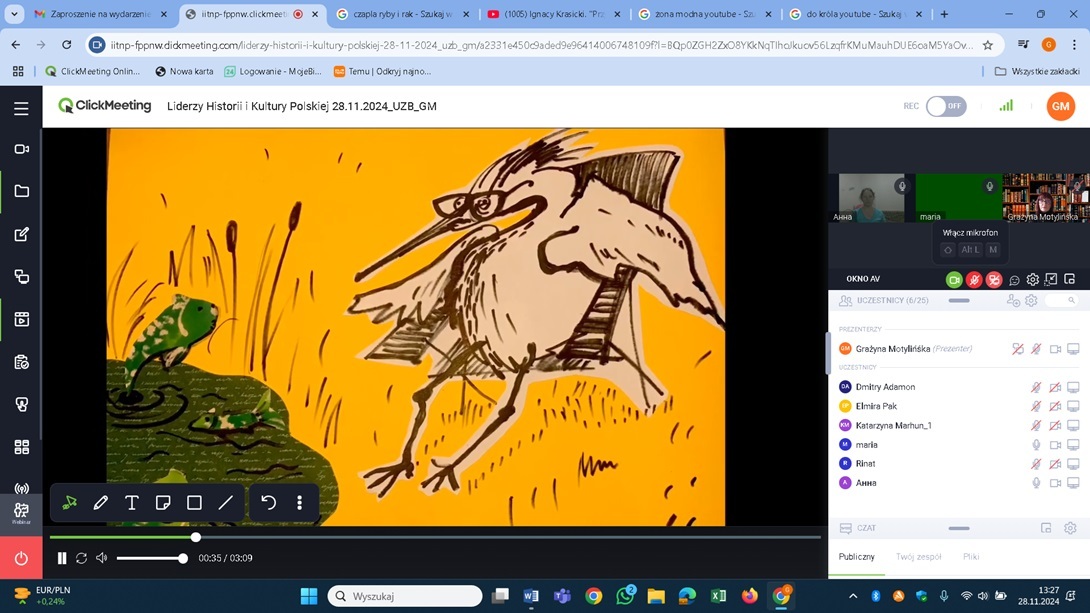Open participants panel settings gear
1090x613 pixels.
click(x=1031, y=301)
